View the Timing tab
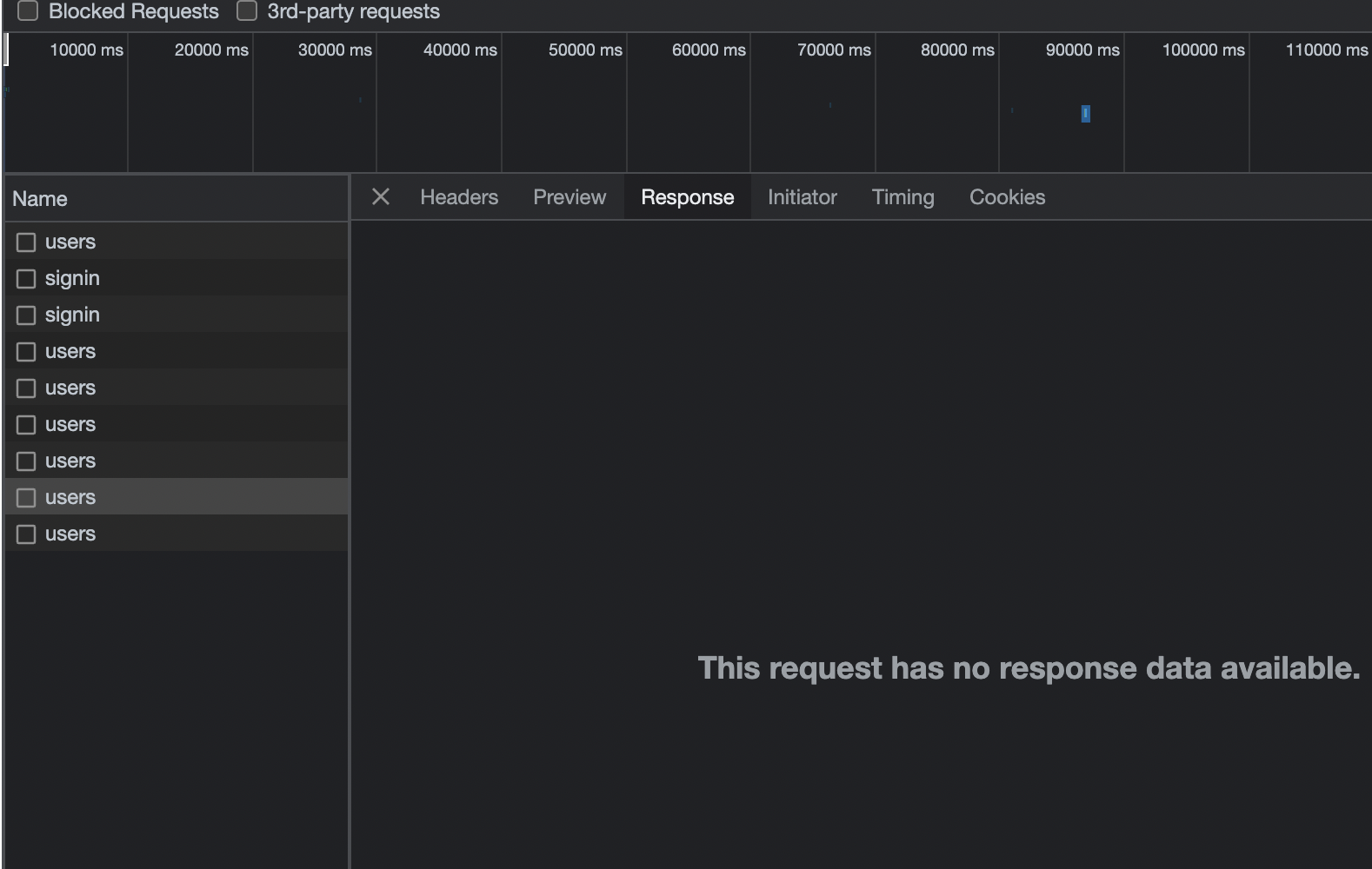1372x869 pixels. [x=903, y=197]
